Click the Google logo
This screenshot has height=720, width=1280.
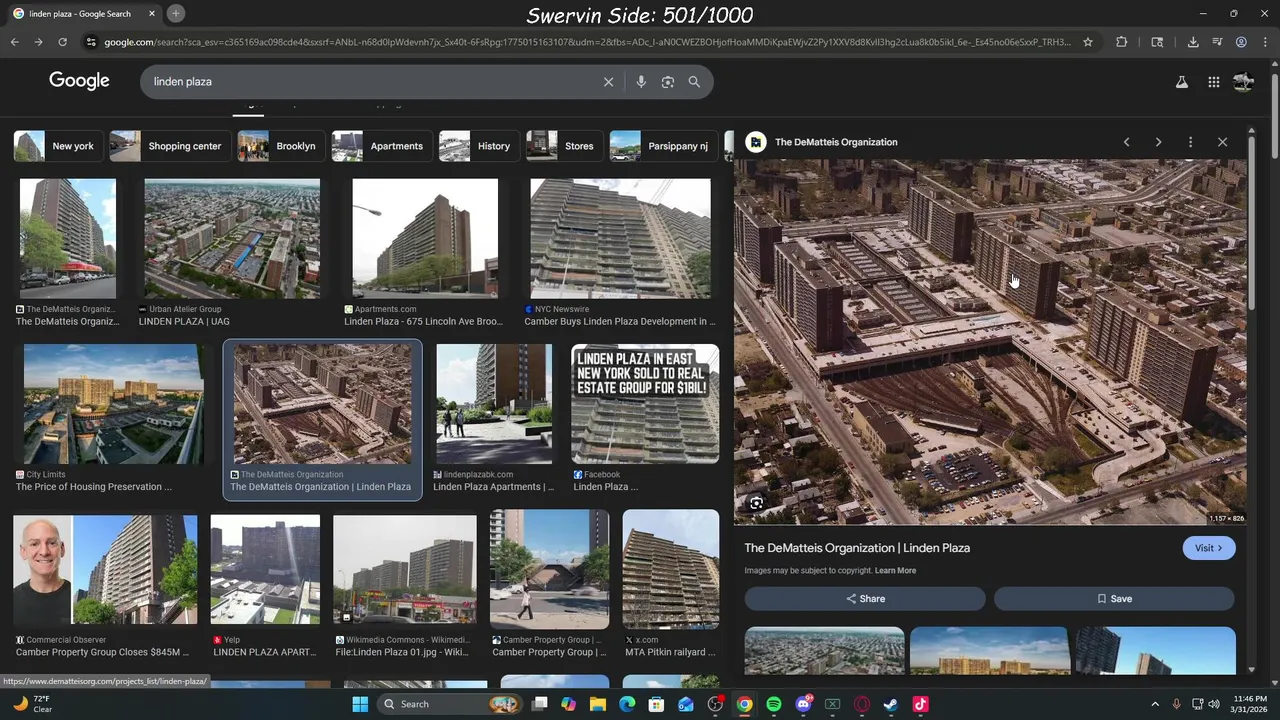(79, 81)
